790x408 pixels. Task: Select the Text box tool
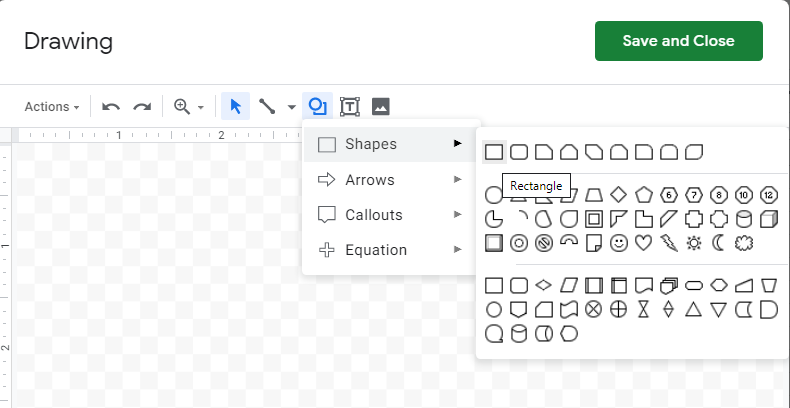[349, 106]
